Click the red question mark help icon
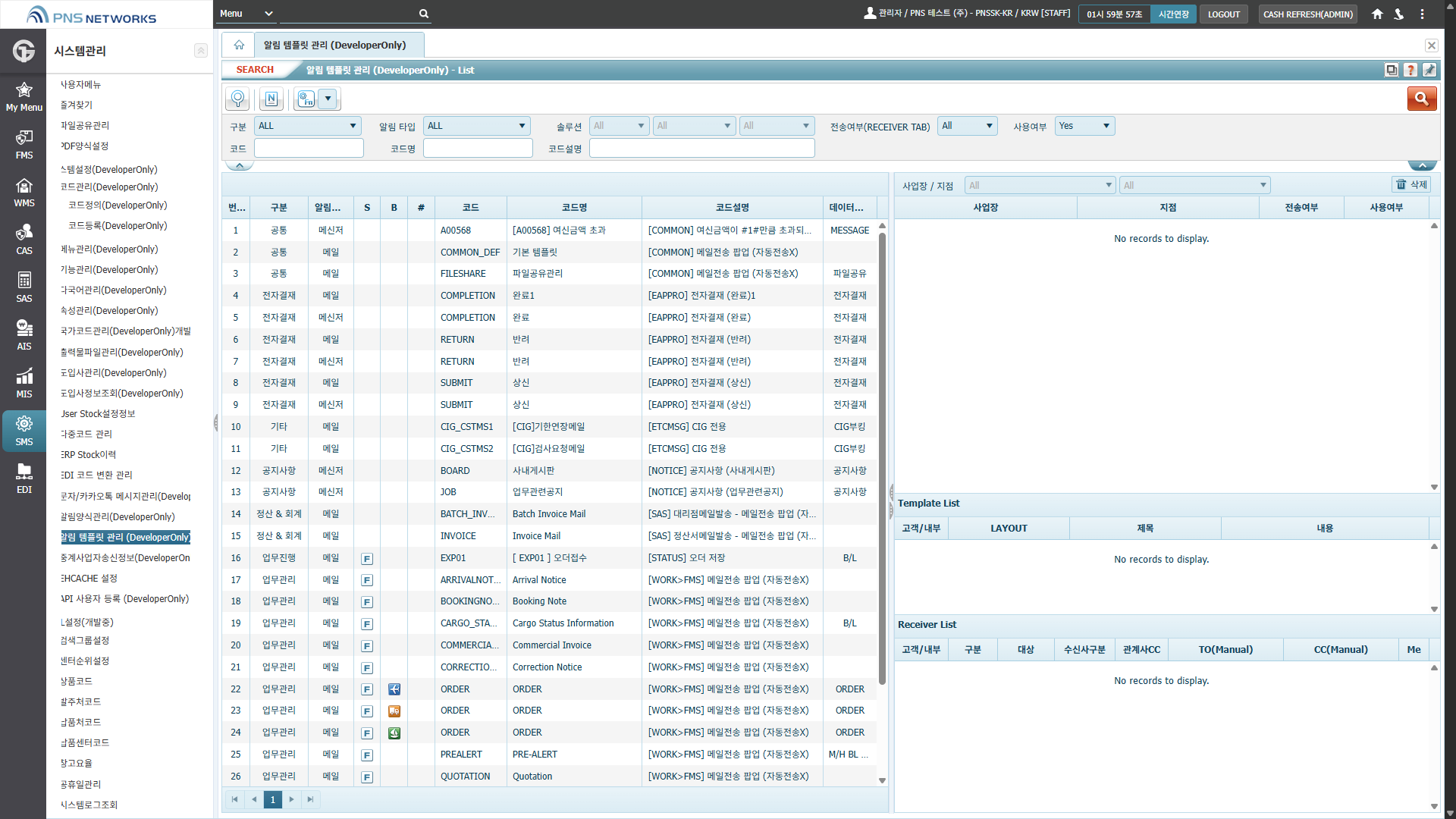This screenshot has height=819, width=1456. [x=1410, y=70]
